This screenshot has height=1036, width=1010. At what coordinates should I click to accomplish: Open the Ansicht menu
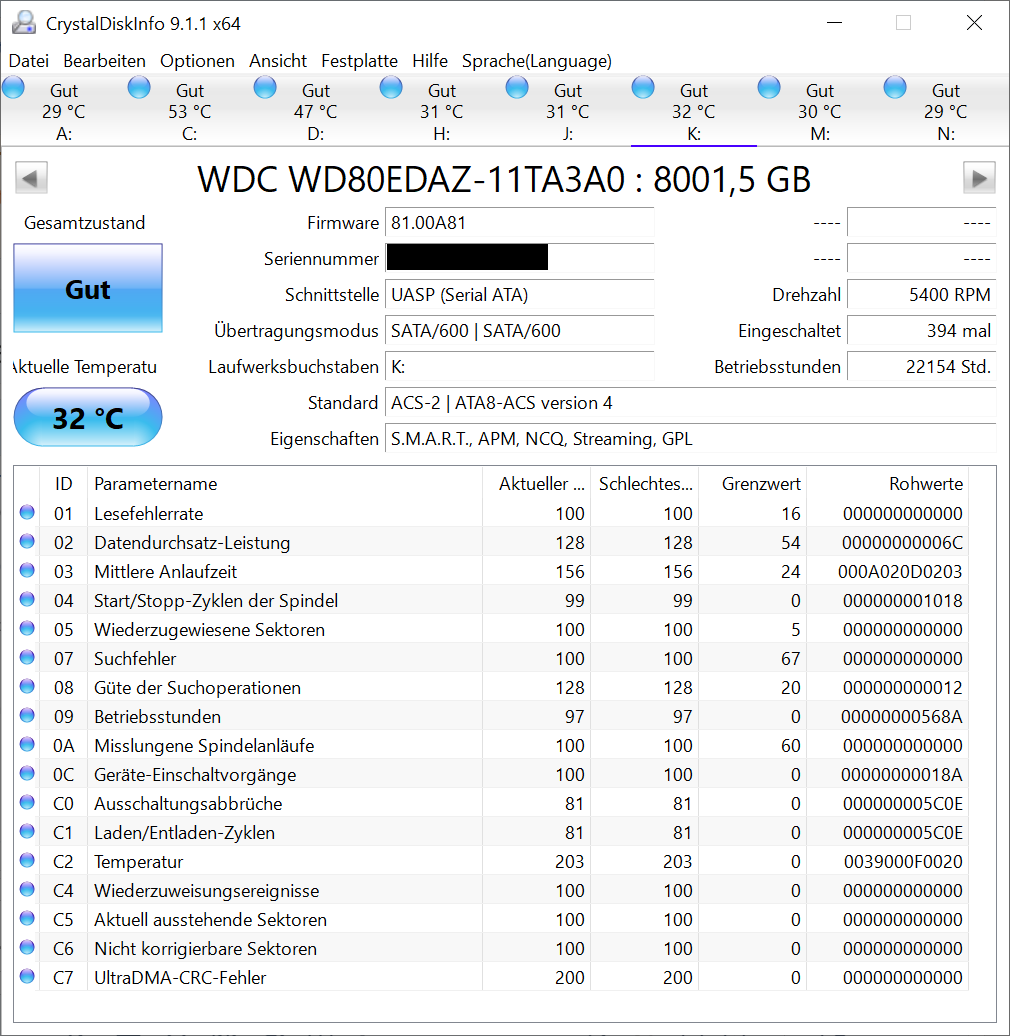point(277,61)
